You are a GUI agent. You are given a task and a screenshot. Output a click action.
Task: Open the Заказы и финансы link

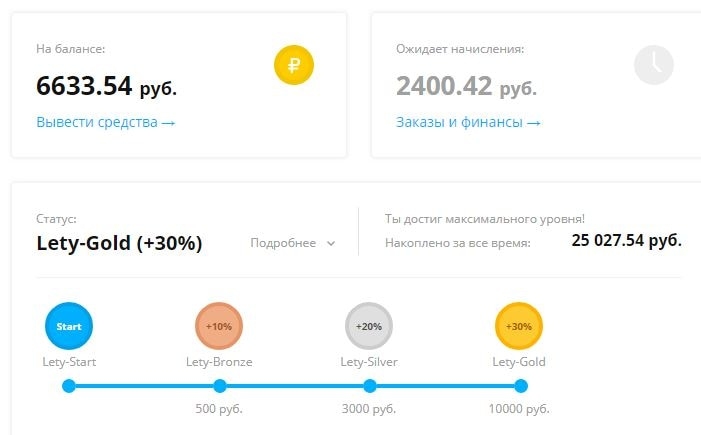(468, 122)
